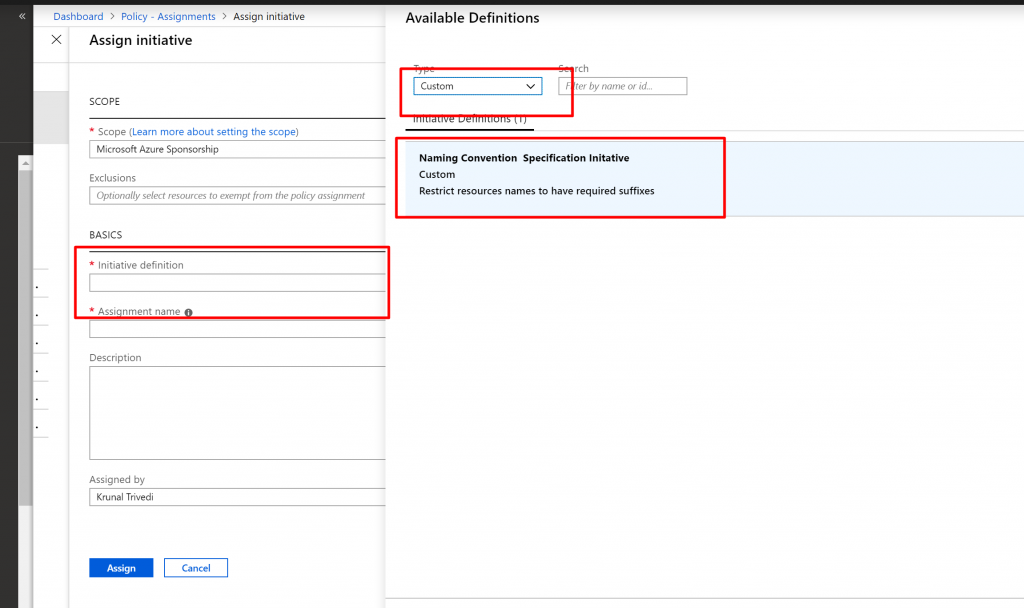Close the Assign initiative blade
The image size is (1024, 608).
coord(56,40)
